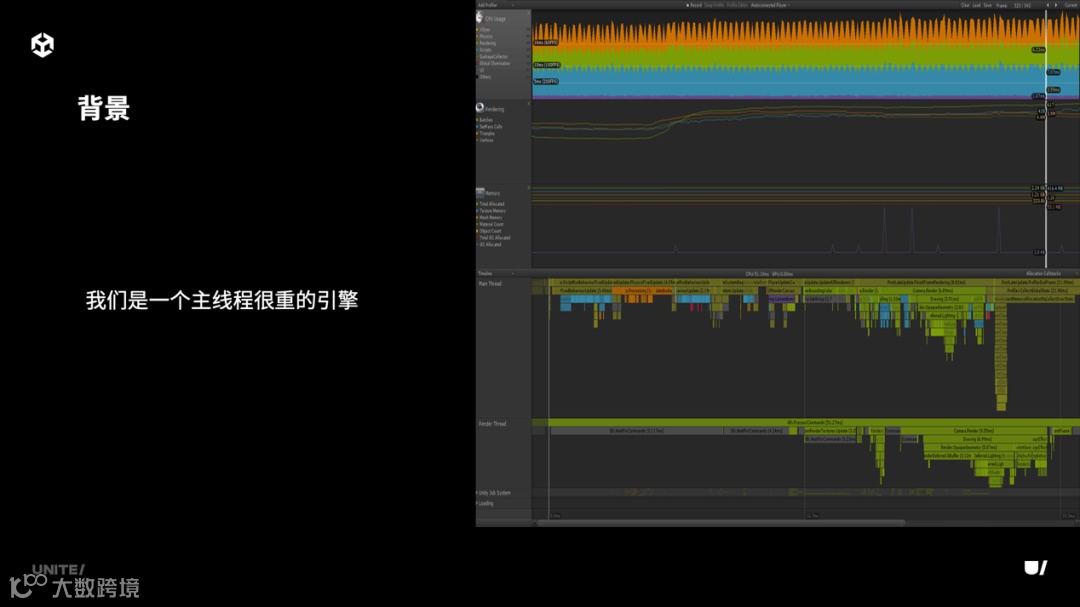Enable Deep Profile mode
The height and width of the screenshot is (607, 1080).
tap(714, 5)
